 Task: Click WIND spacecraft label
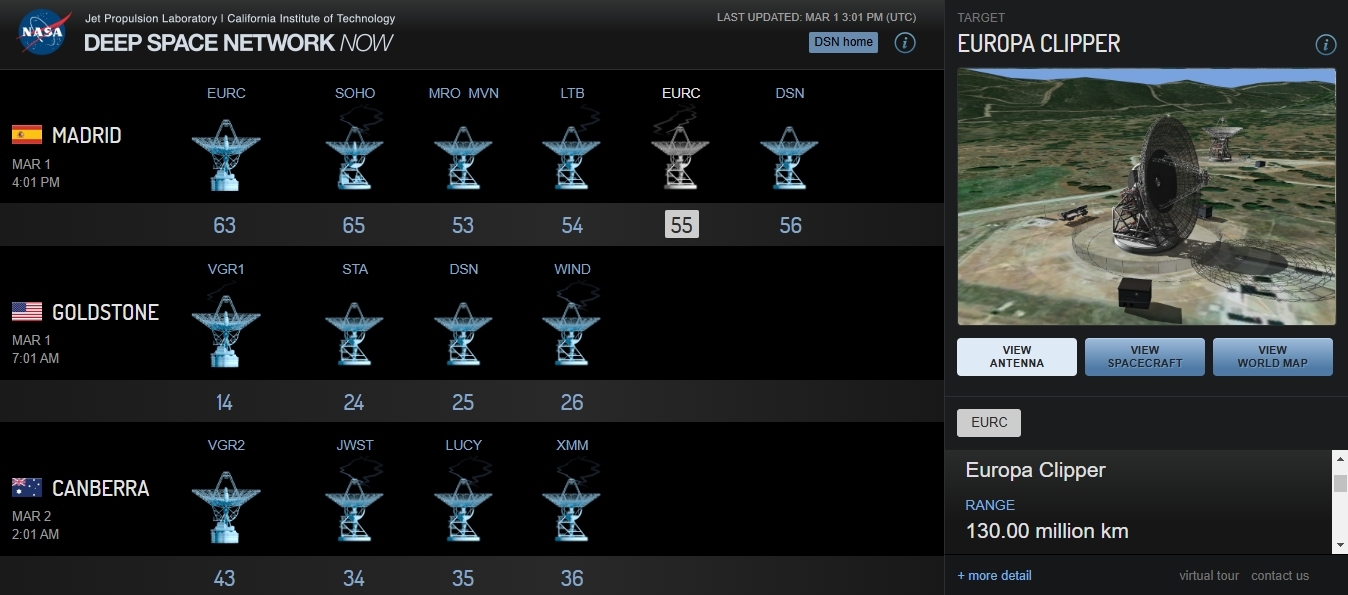(x=572, y=269)
